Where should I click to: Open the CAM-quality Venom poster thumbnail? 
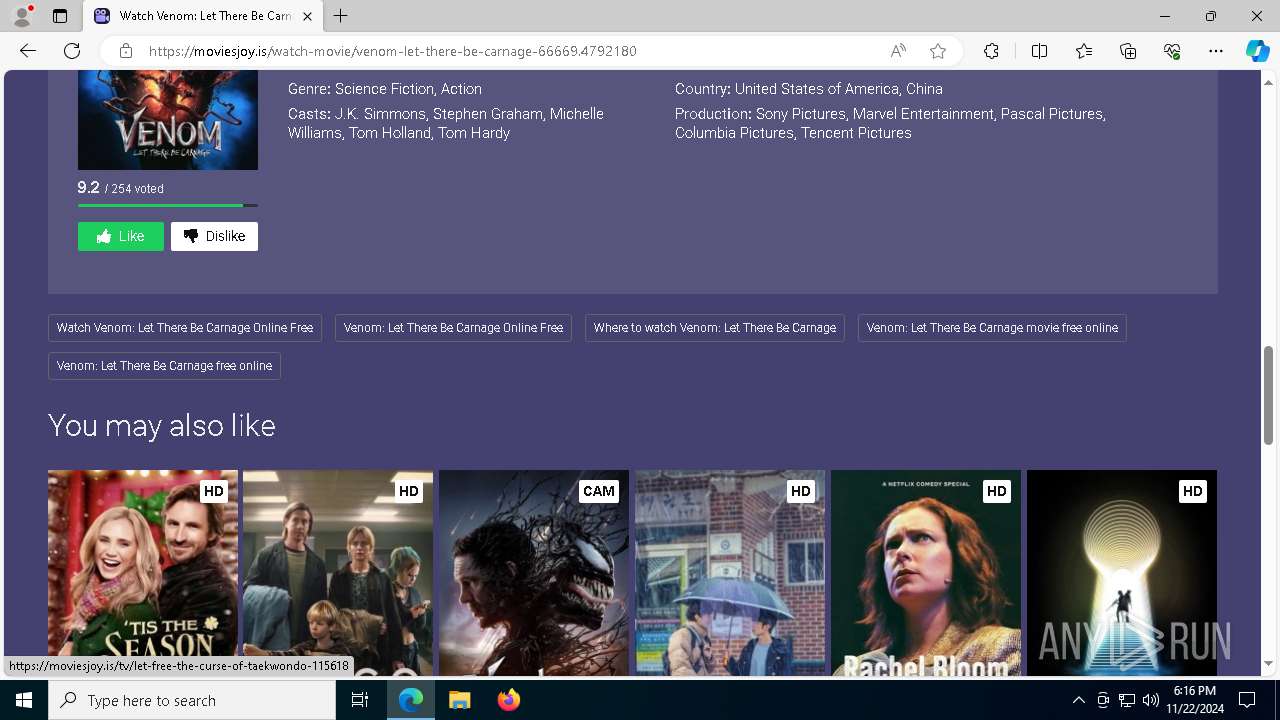click(534, 573)
